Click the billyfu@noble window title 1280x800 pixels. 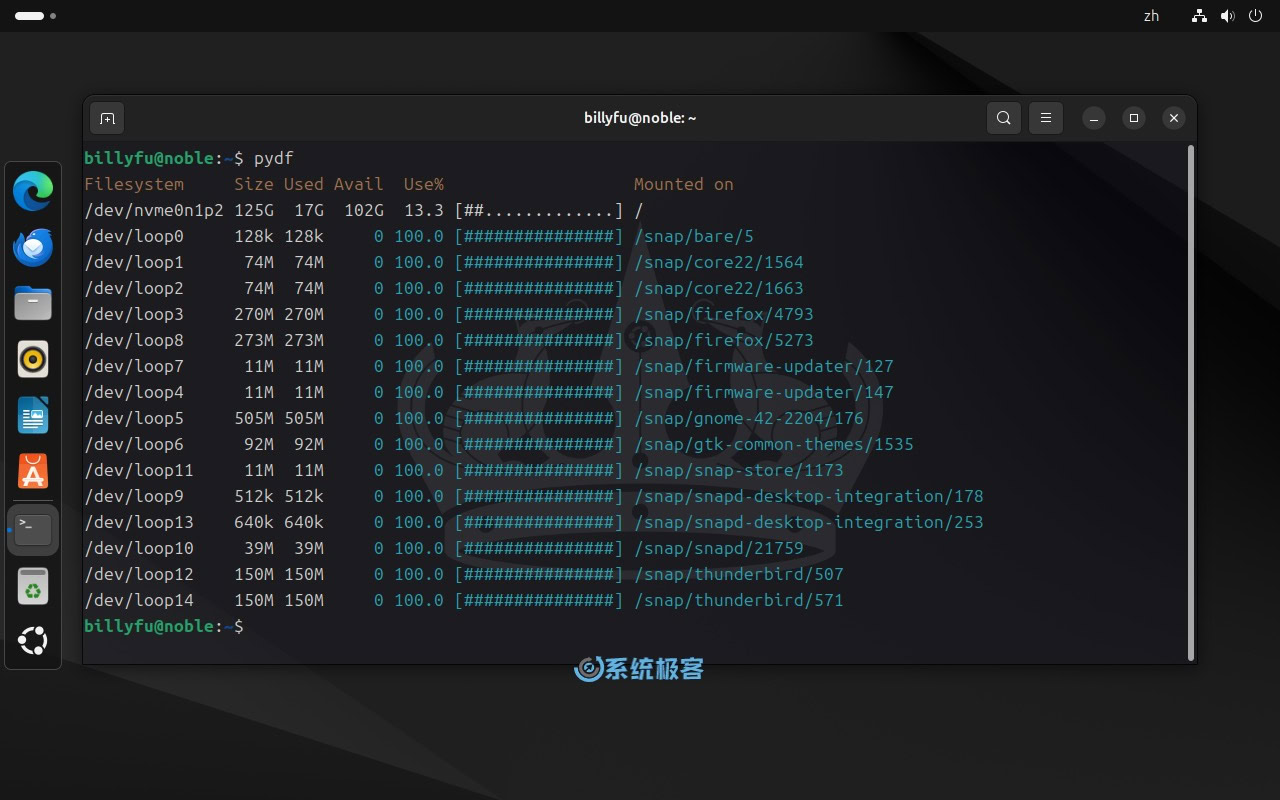point(640,118)
